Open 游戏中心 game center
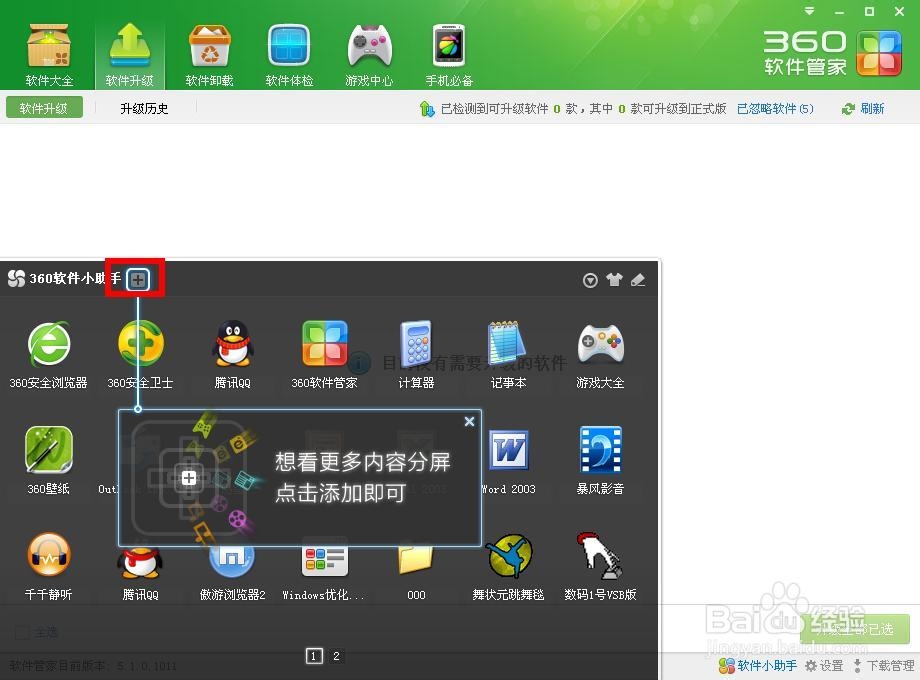This screenshot has height=680, width=920. click(x=369, y=55)
